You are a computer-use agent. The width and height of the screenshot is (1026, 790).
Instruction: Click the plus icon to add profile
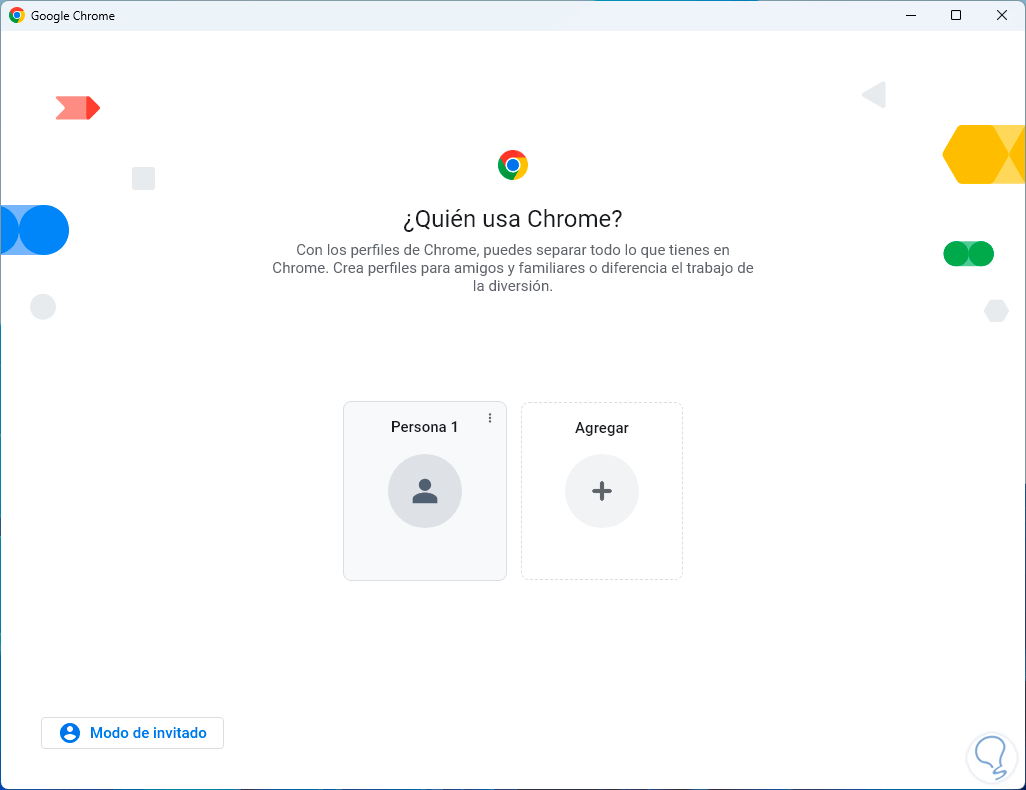602,491
